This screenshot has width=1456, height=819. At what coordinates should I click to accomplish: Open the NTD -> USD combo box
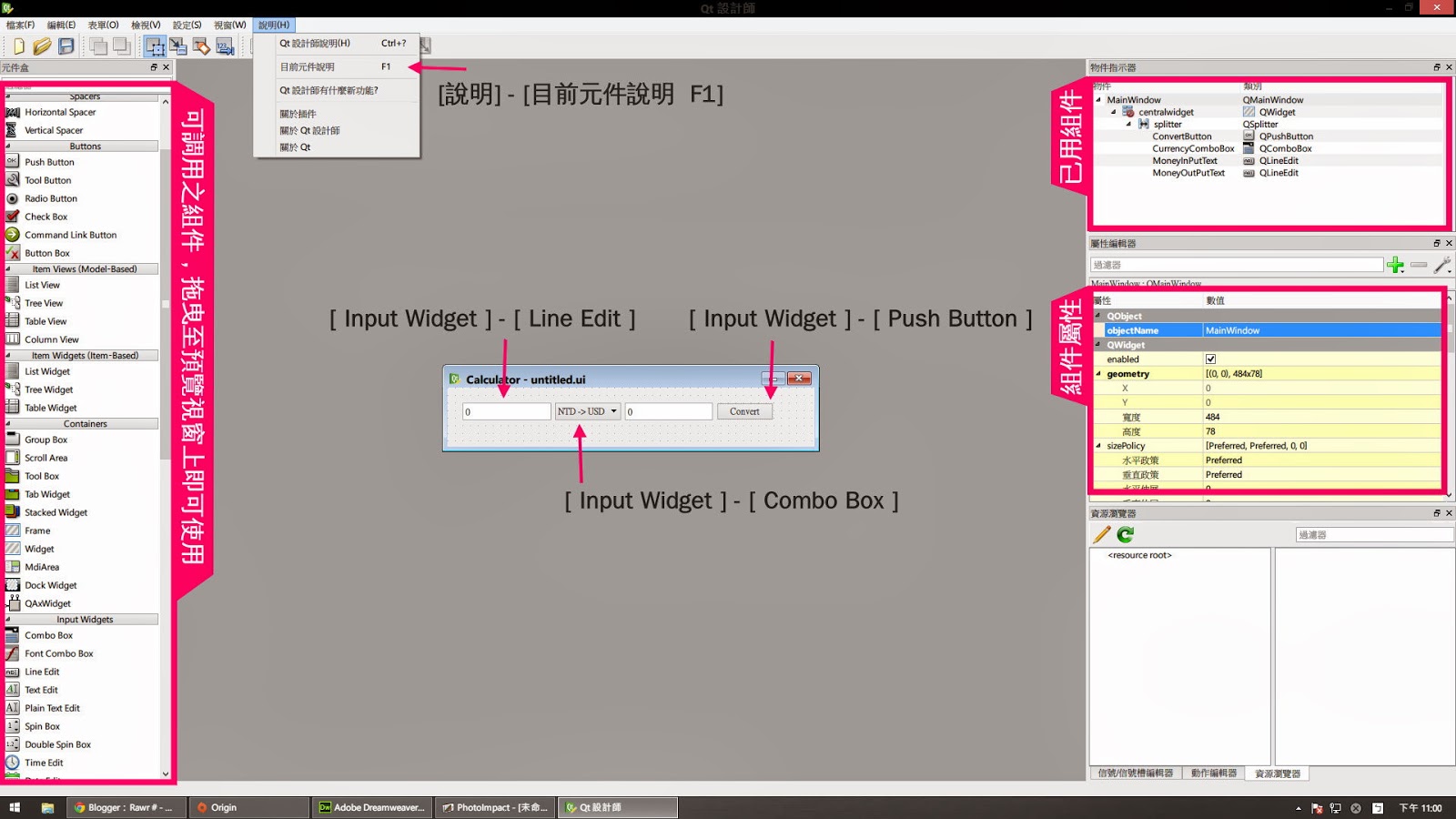(x=588, y=411)
